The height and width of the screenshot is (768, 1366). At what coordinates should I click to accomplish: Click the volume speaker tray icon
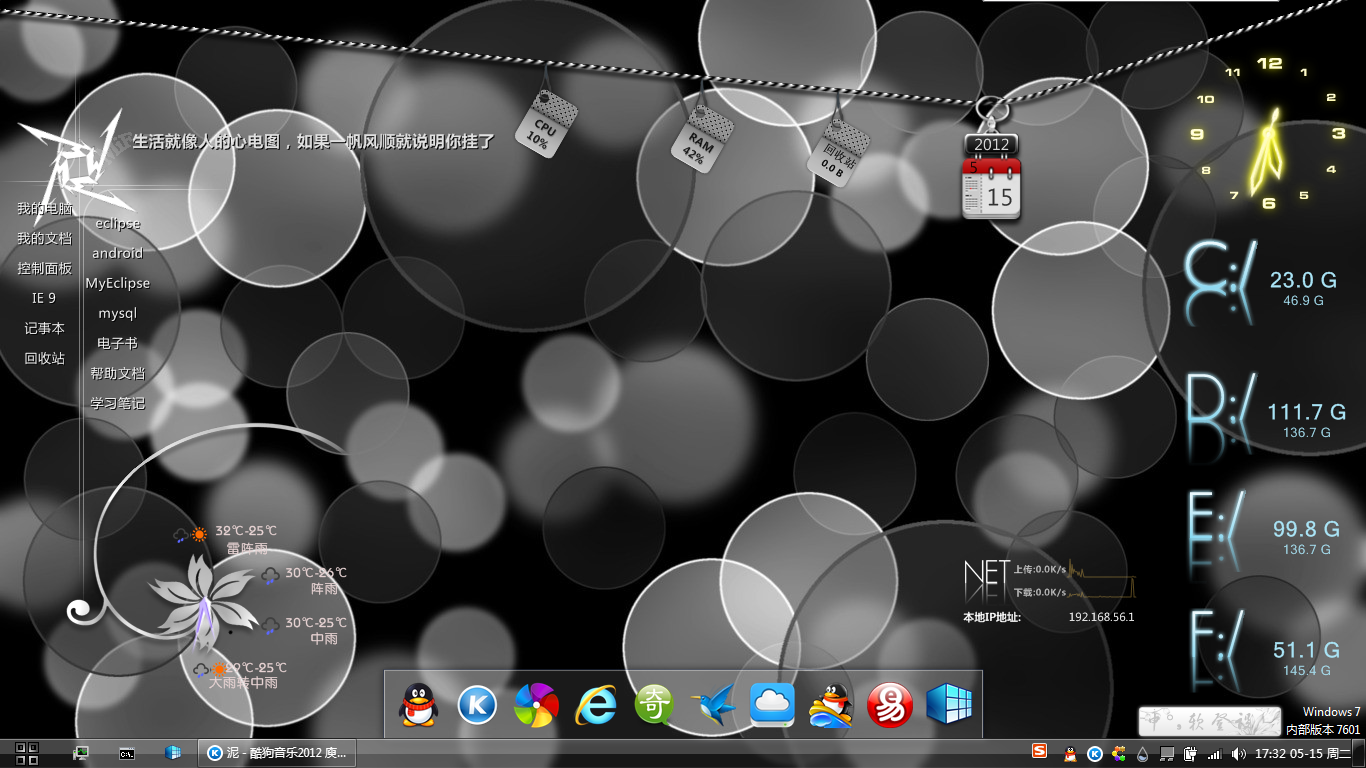(x=1239, y=754)
